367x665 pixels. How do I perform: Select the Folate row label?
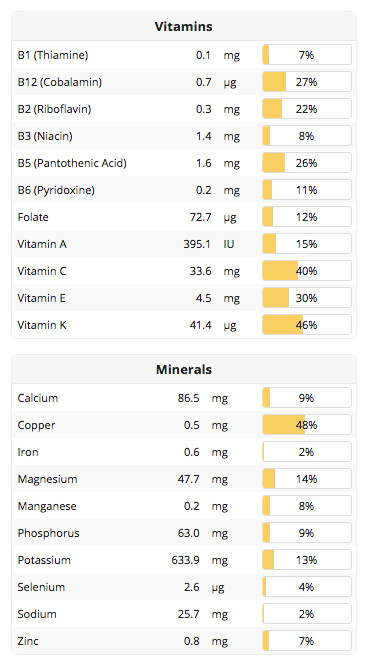(x=33, y=217)
